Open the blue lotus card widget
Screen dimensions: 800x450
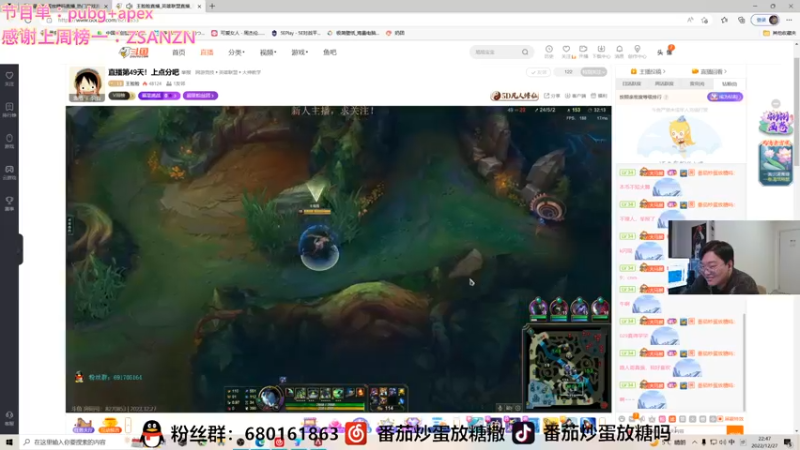click(x=776, y=163)
